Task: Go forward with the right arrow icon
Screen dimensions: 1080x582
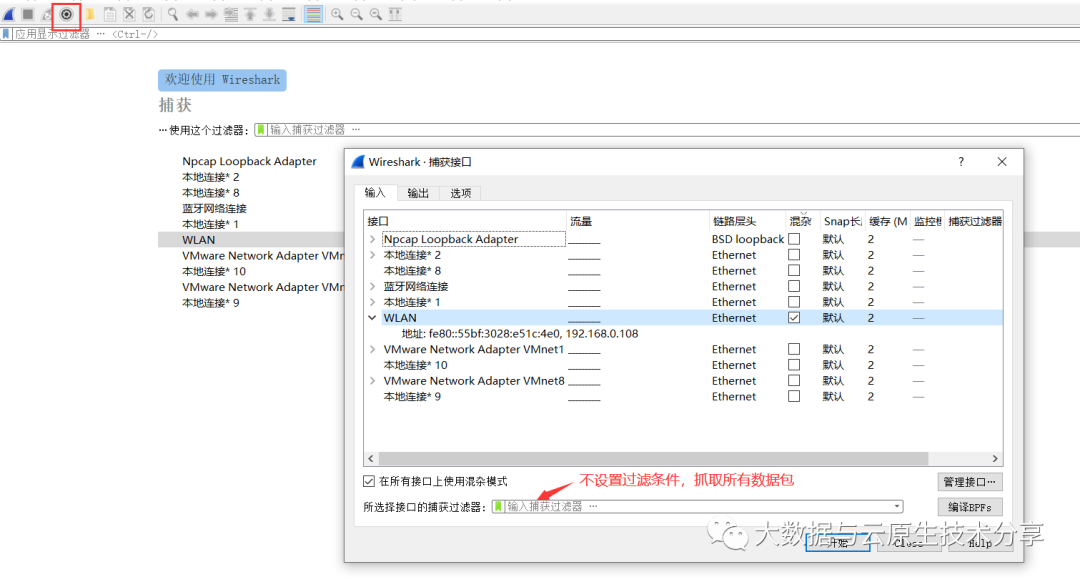Action: (211, 14)
